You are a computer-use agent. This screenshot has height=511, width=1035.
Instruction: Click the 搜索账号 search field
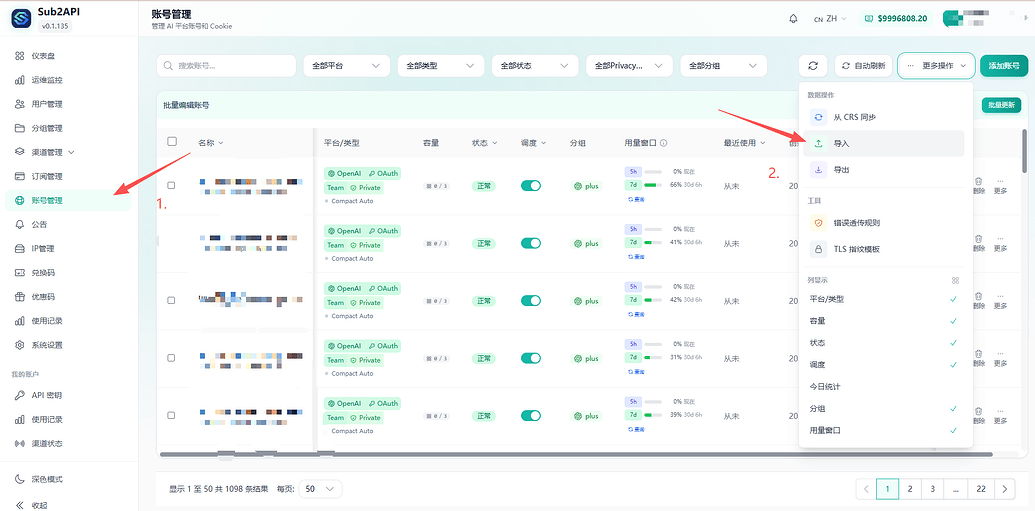pyautogui.click(x=226, y=66)
